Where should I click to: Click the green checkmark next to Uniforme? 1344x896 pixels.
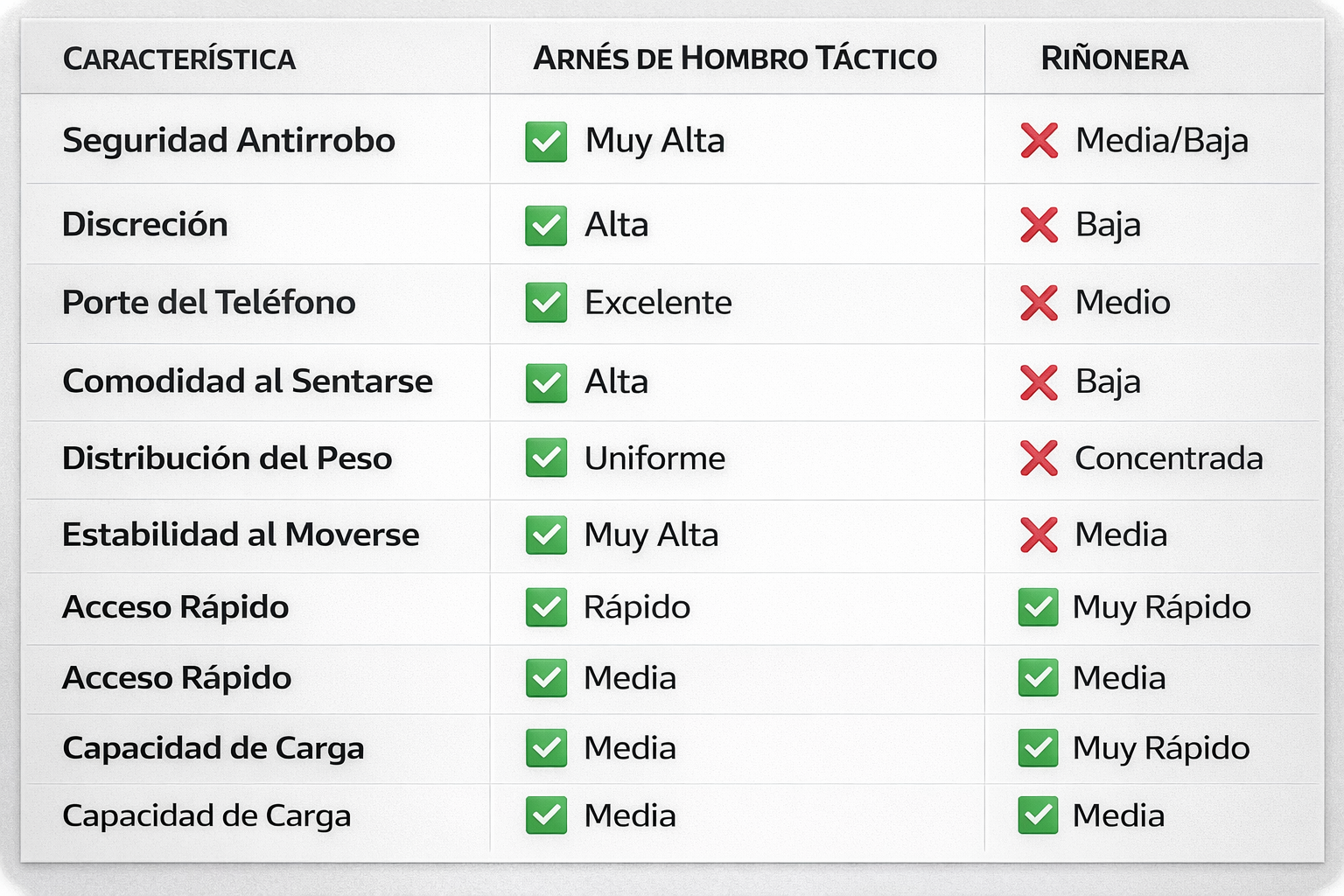546,458
